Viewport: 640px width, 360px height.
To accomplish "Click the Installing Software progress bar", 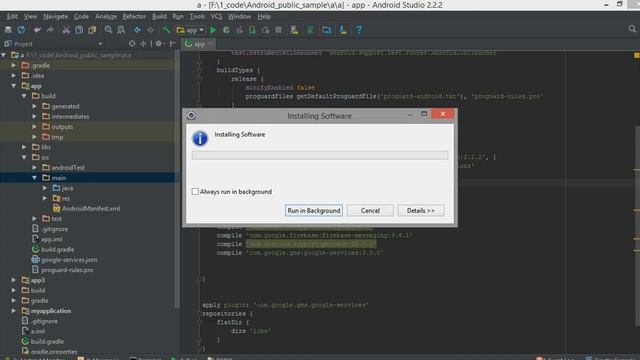I will click(320, 156).
